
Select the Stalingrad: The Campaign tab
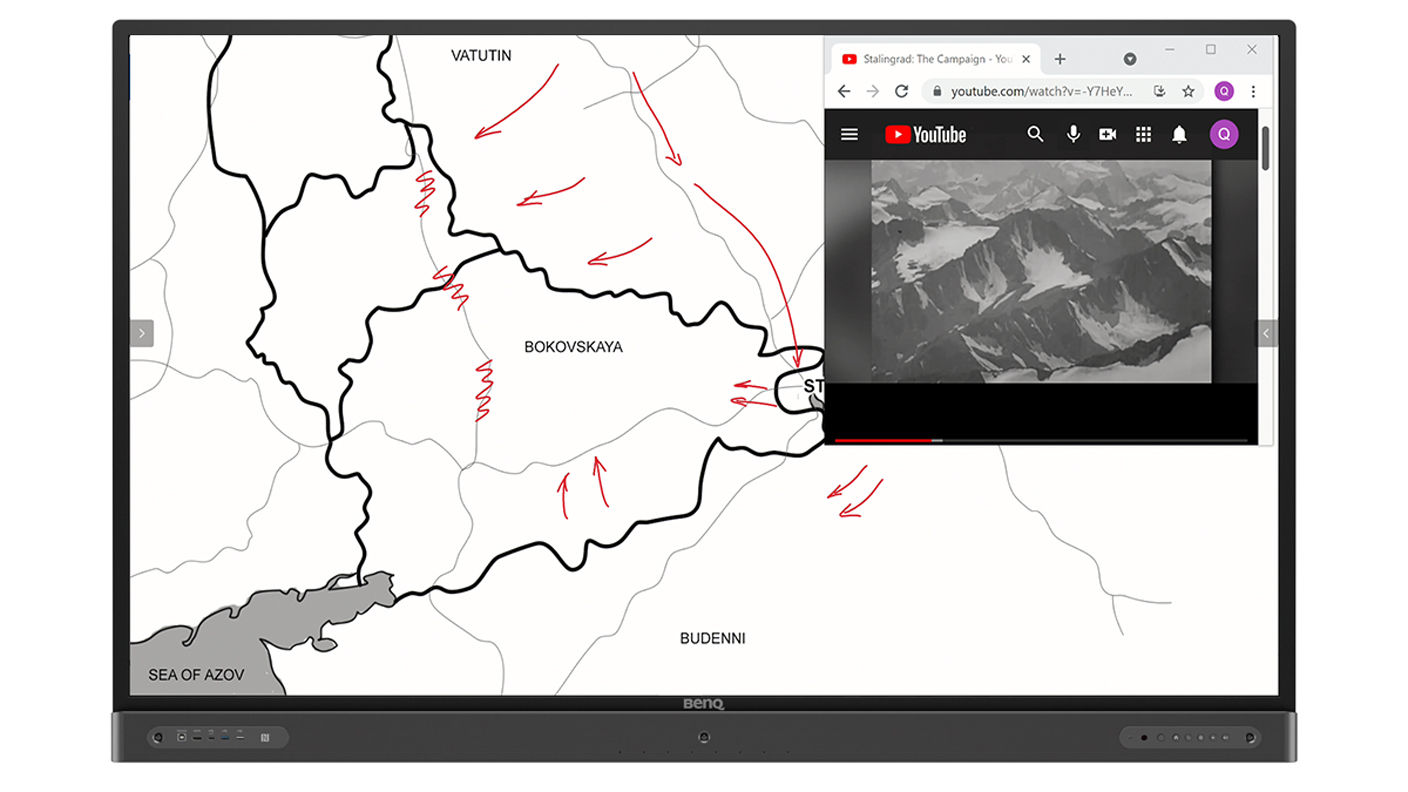(x=930, y=59)
